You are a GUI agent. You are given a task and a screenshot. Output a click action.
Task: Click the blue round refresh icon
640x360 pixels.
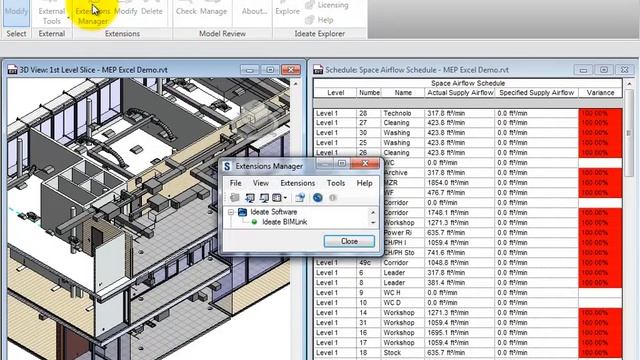(x=318, y=198)
